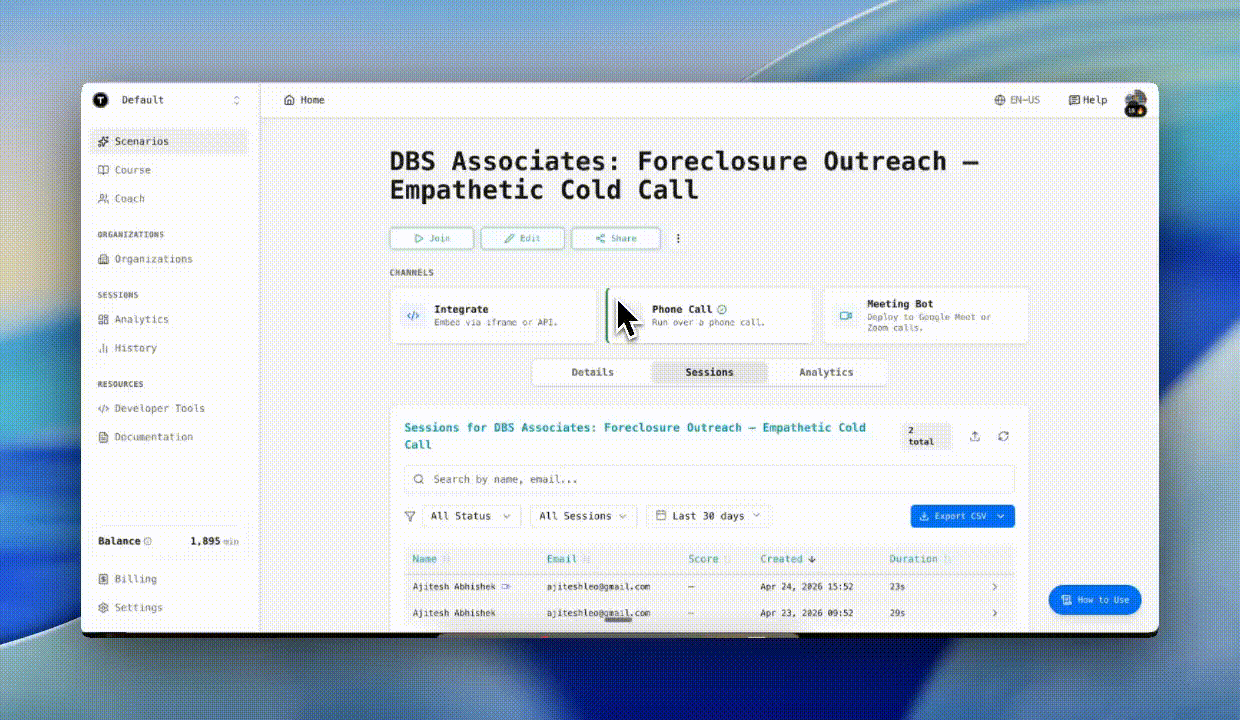Image resolution: width=1240 pixels, height=720 pixels.
Task: Click the Home breadcrumb
Action: [304, 100]
